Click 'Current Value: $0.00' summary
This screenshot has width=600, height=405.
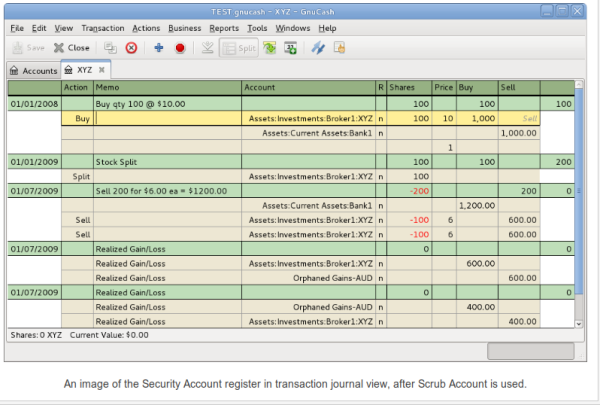[x=109, y=335]
